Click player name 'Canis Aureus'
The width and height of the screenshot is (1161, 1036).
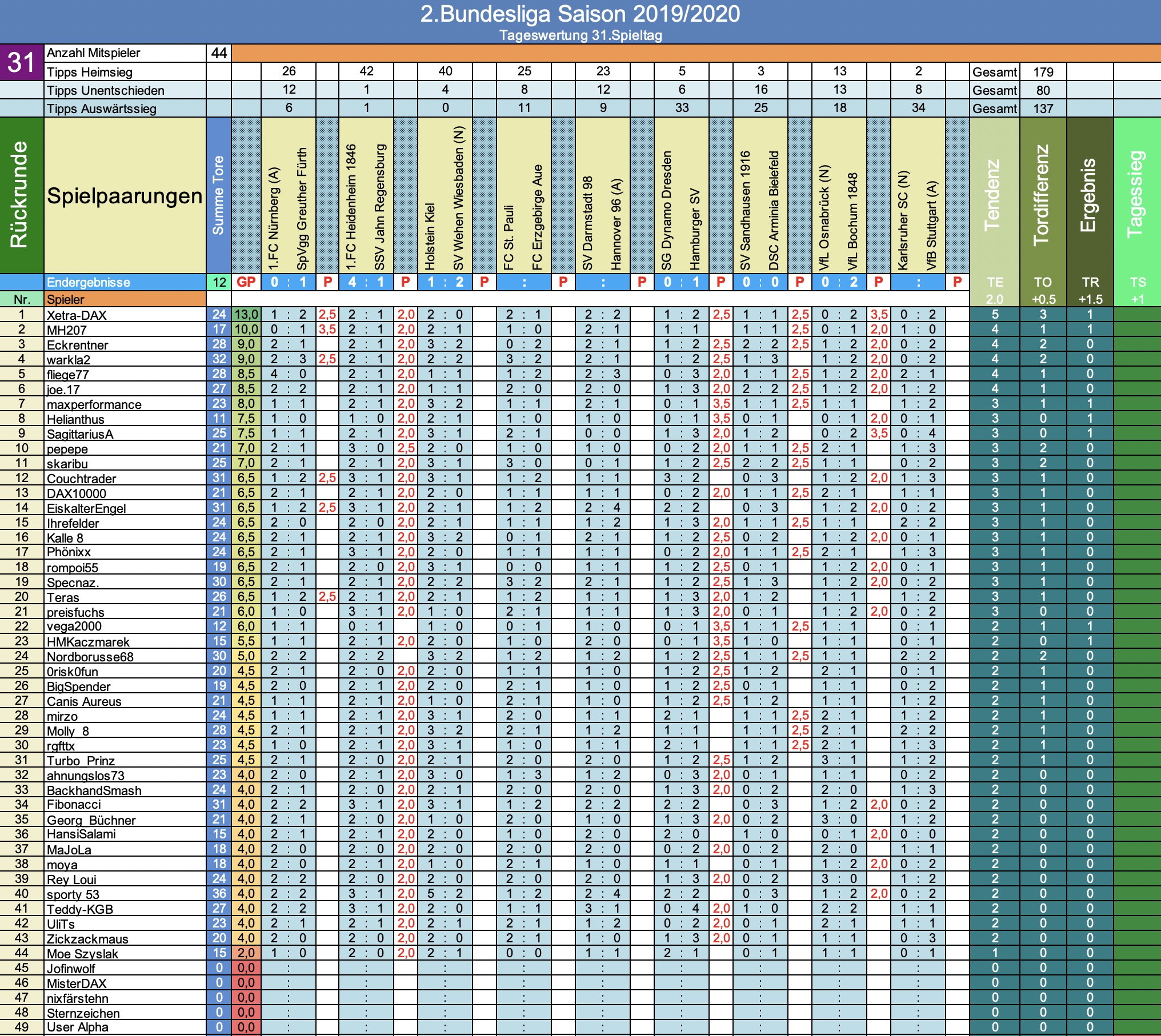84,701
